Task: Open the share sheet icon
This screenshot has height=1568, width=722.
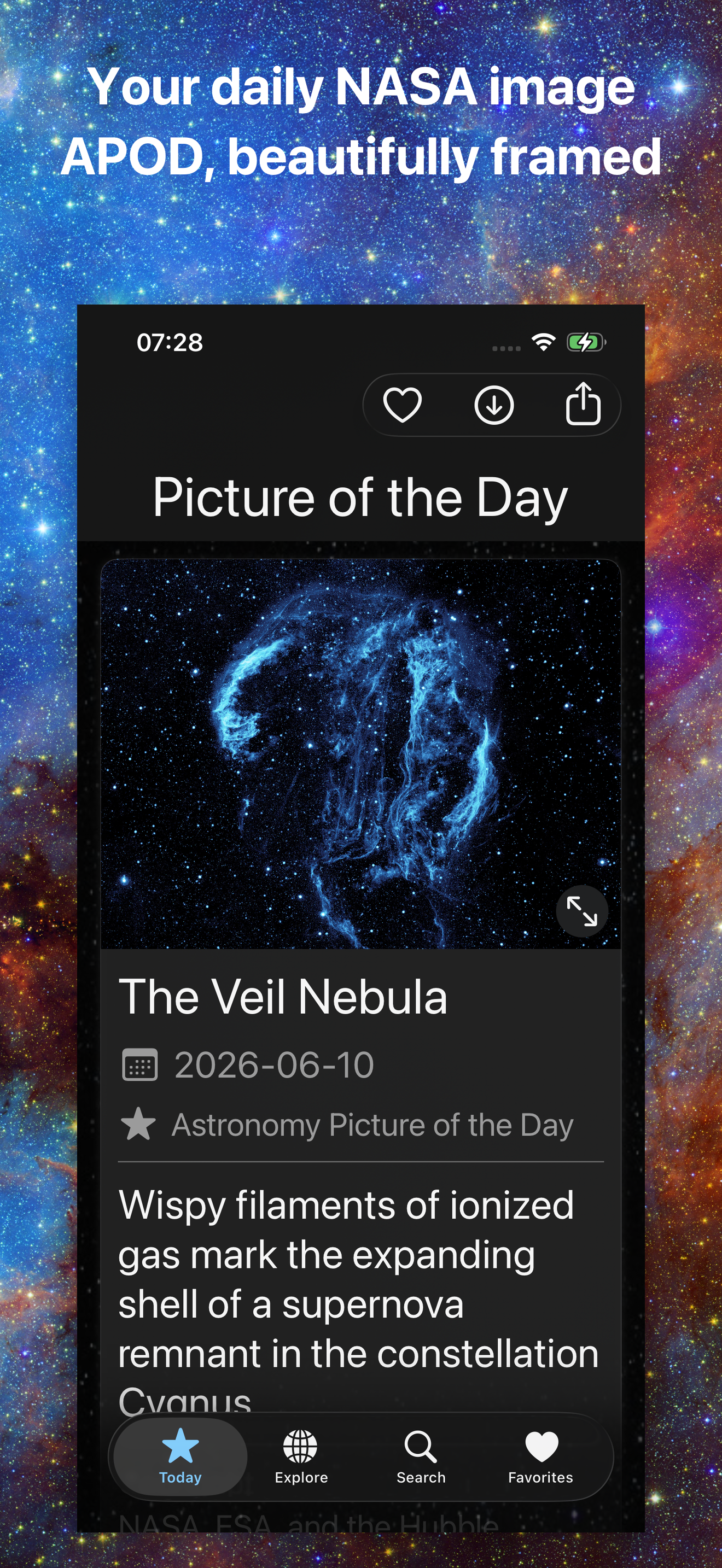Action: click(583, 403)
